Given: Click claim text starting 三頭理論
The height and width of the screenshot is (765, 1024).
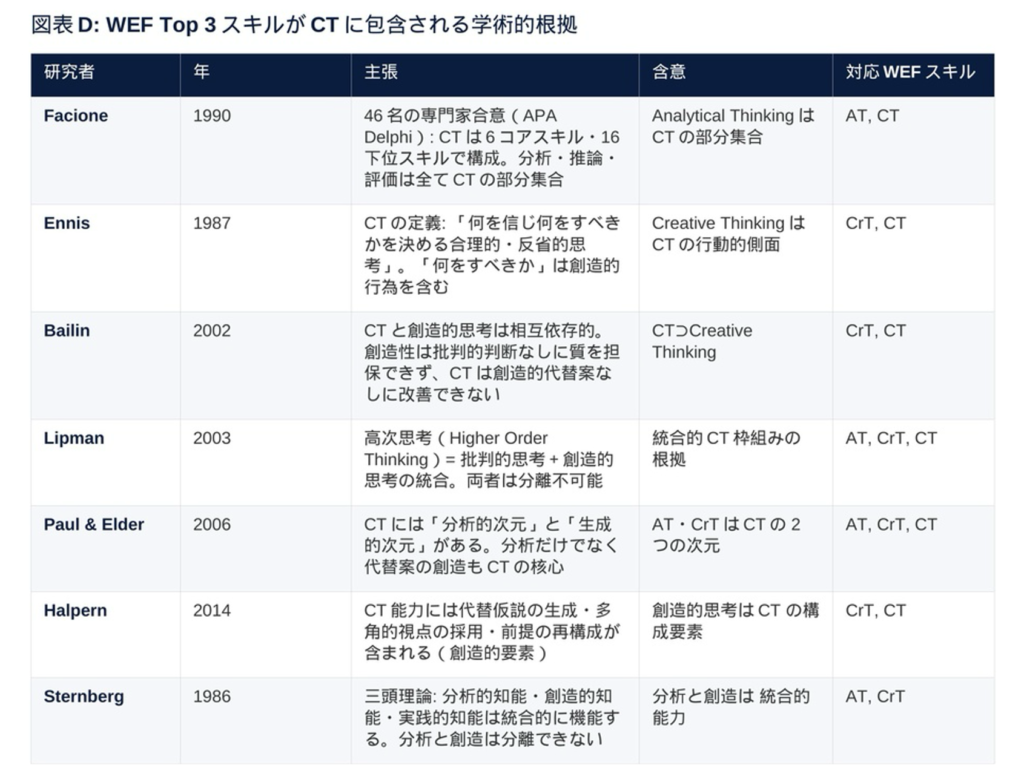Looking at the screenshot, I should click(x=492, y=718).
